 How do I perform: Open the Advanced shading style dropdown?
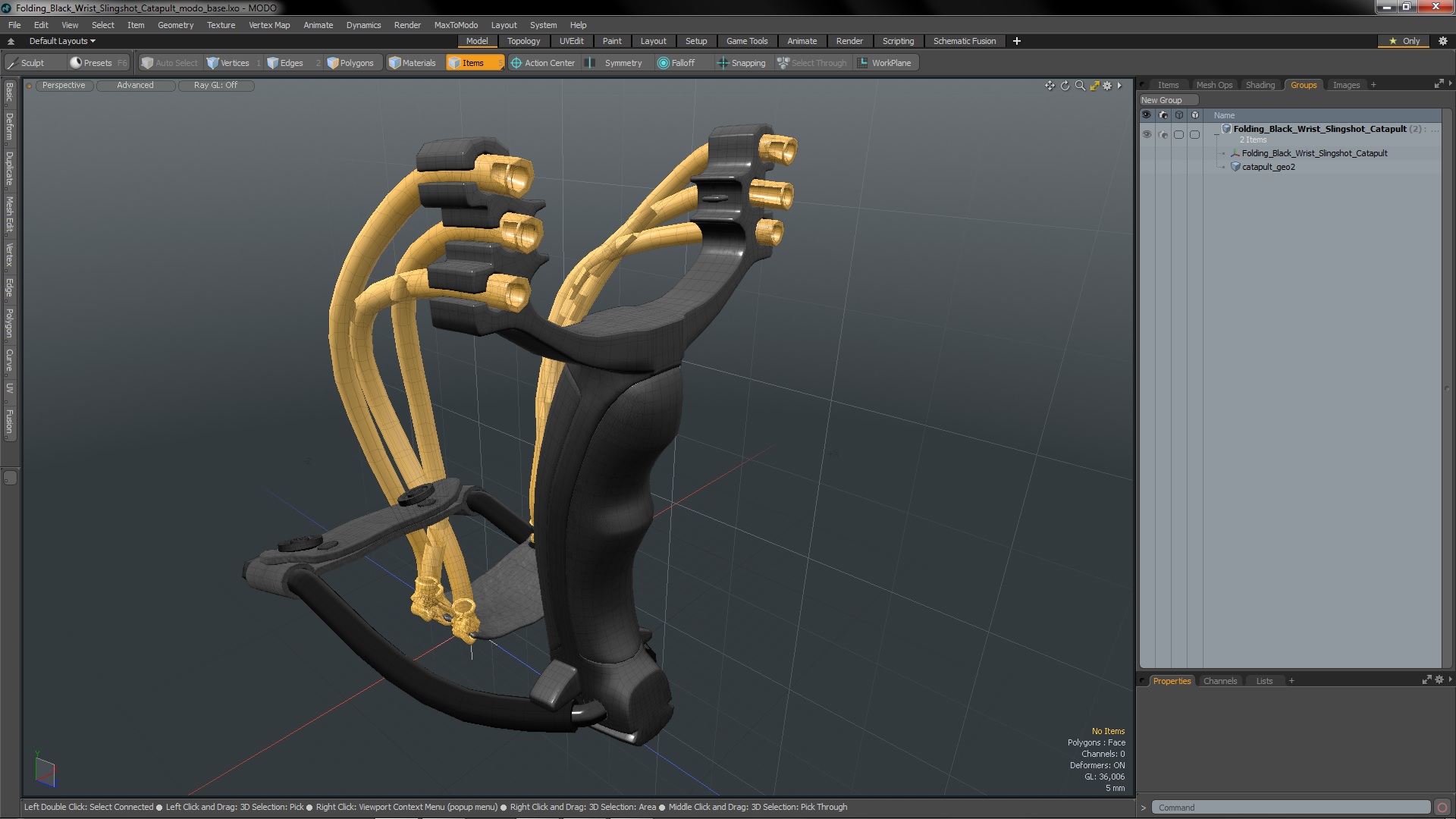[135, 85]
